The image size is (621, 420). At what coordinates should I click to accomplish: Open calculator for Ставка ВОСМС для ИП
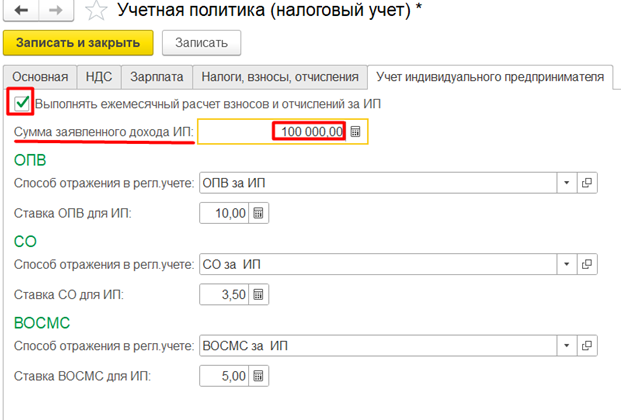(x=258, y=375)
